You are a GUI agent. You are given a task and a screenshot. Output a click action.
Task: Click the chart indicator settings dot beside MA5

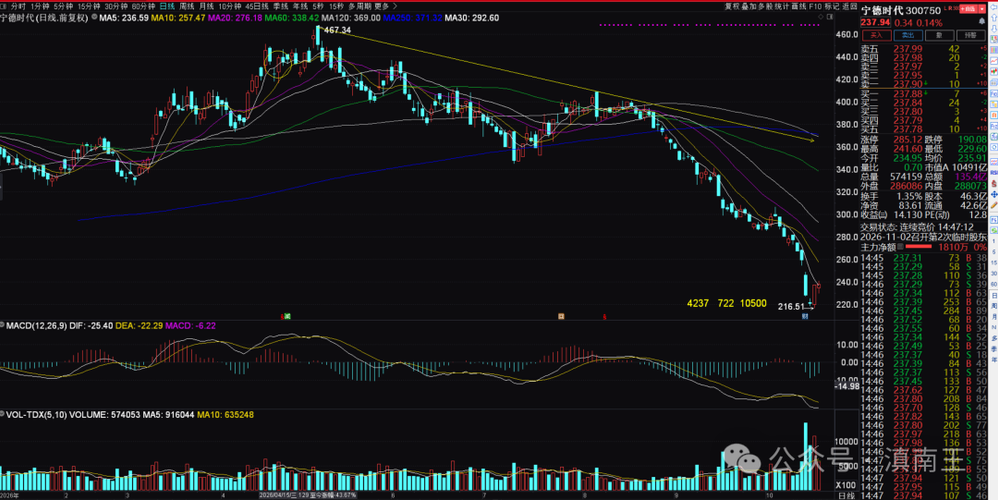click(95, 18)
